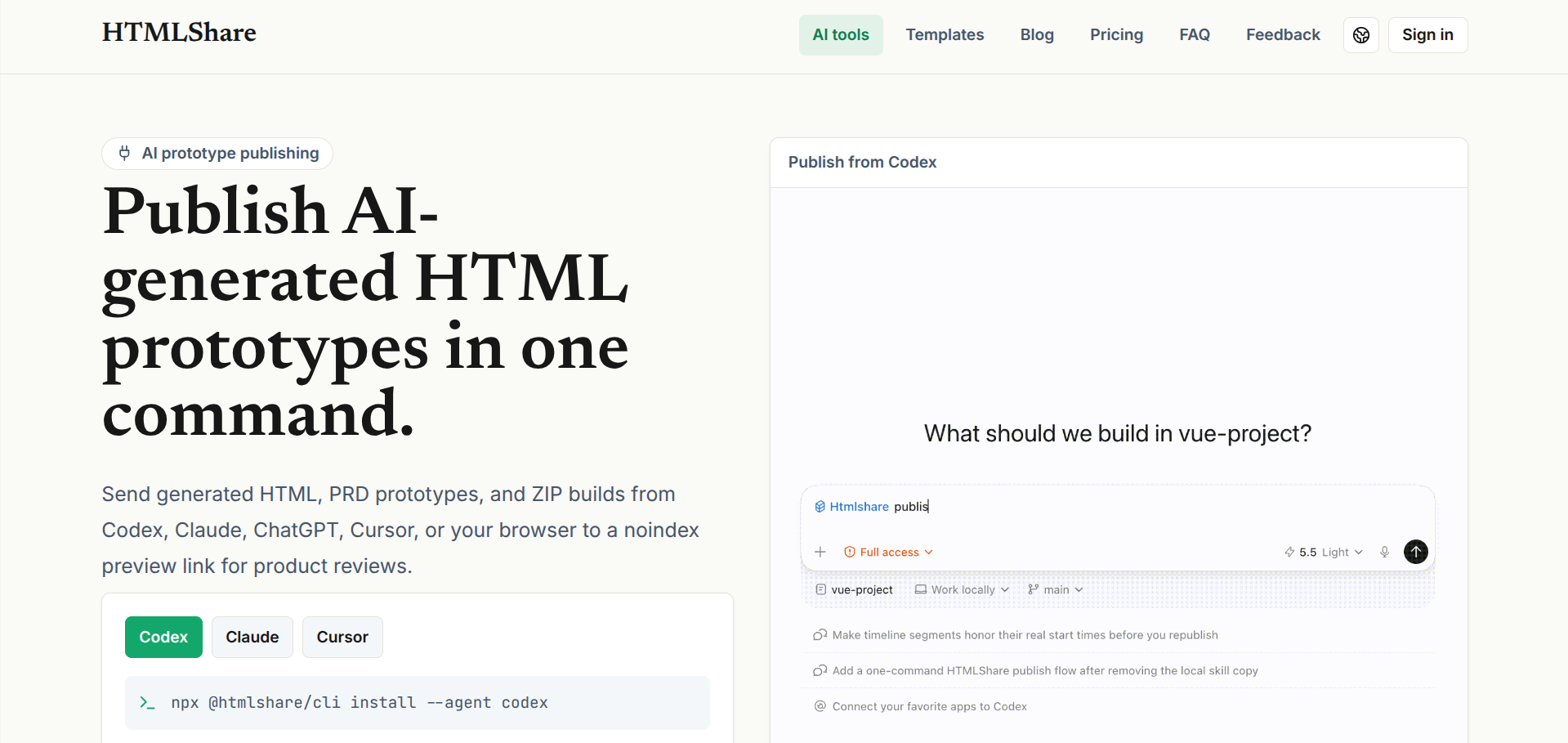Click the AI prototype publishing badge

click(217, 154)
